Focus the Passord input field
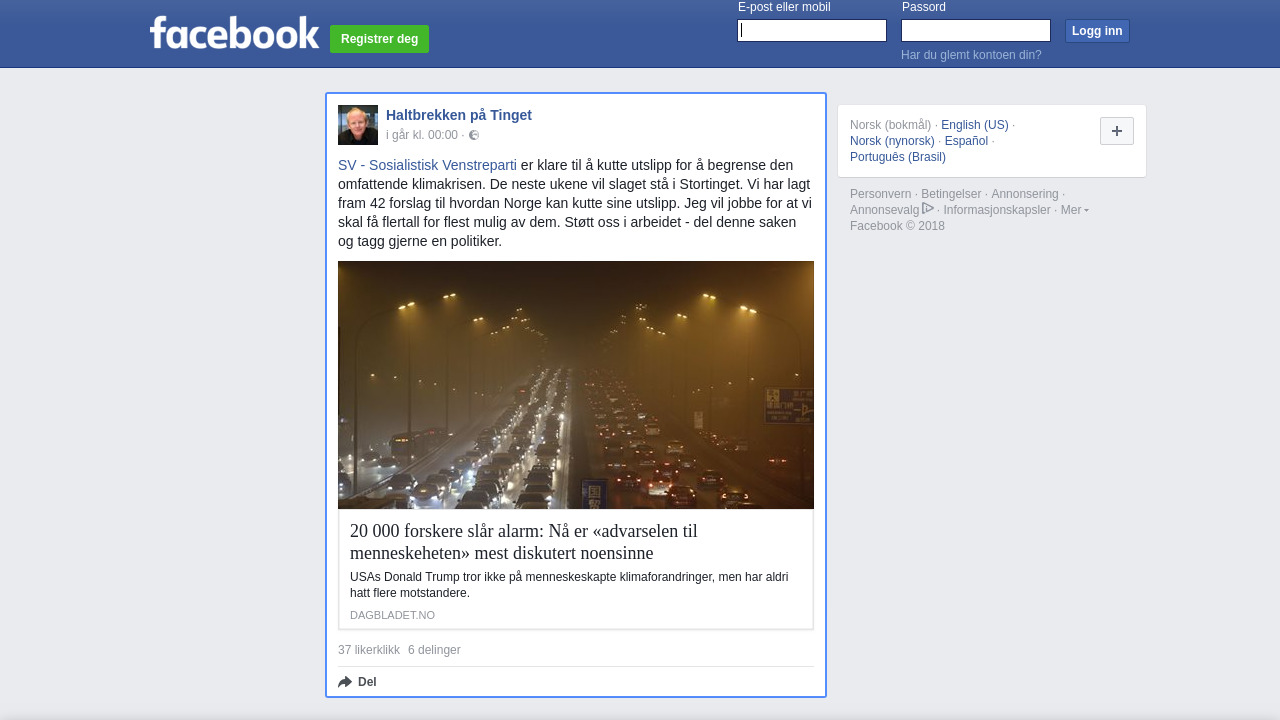This screenshot has height=720, width=1280. (x=975, y=31)
